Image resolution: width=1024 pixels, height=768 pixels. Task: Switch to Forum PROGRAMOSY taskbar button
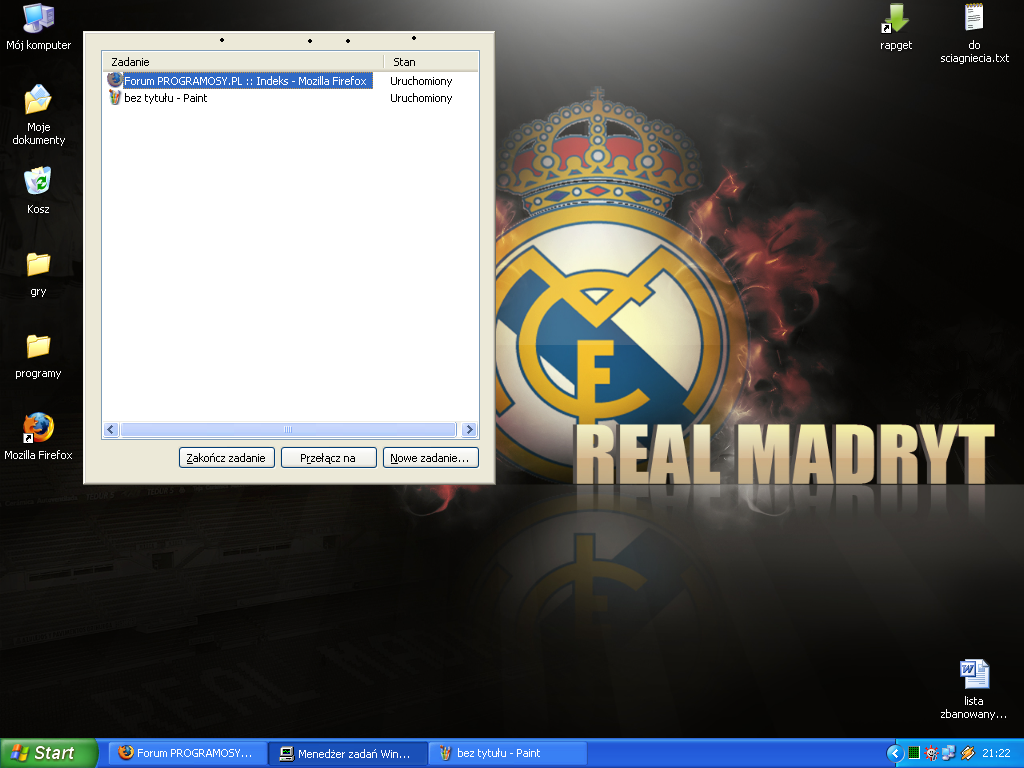(188, 753)
